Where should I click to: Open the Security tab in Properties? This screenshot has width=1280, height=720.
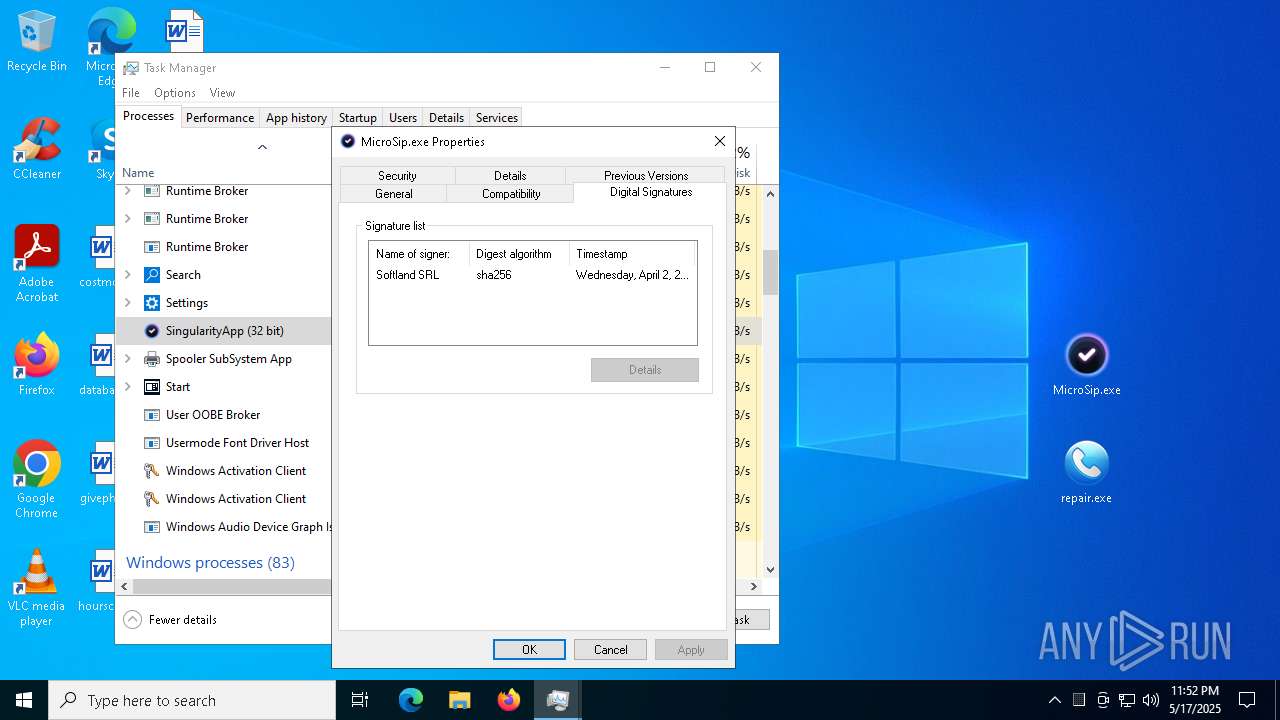(x=397, y=175)
